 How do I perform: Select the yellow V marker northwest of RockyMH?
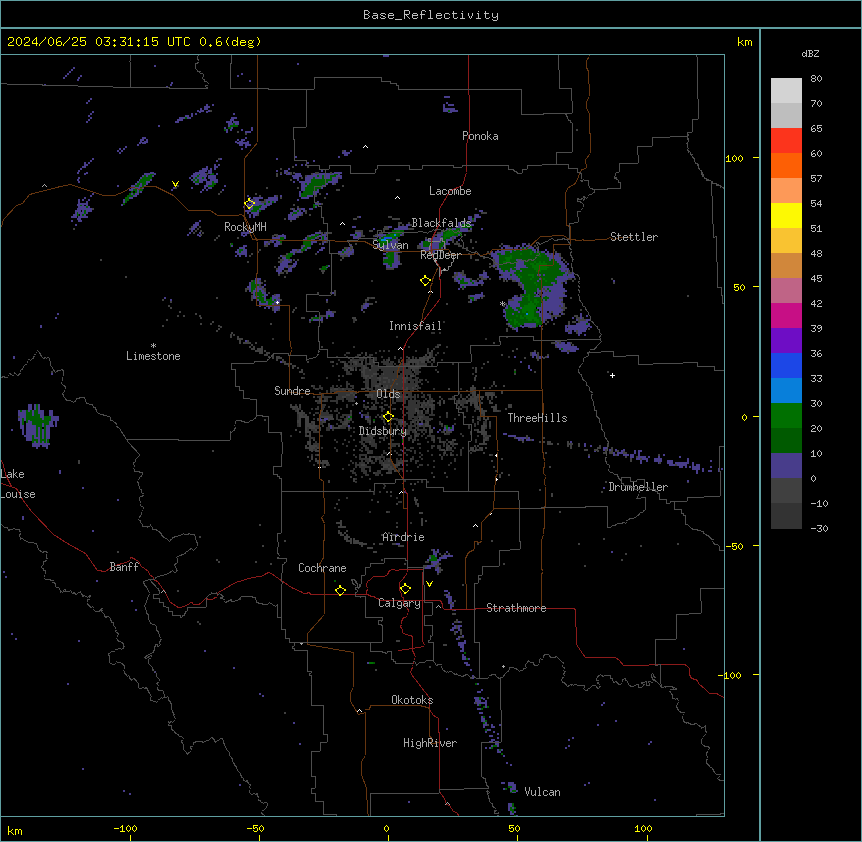pyautogui.click(x=175, y=184)
